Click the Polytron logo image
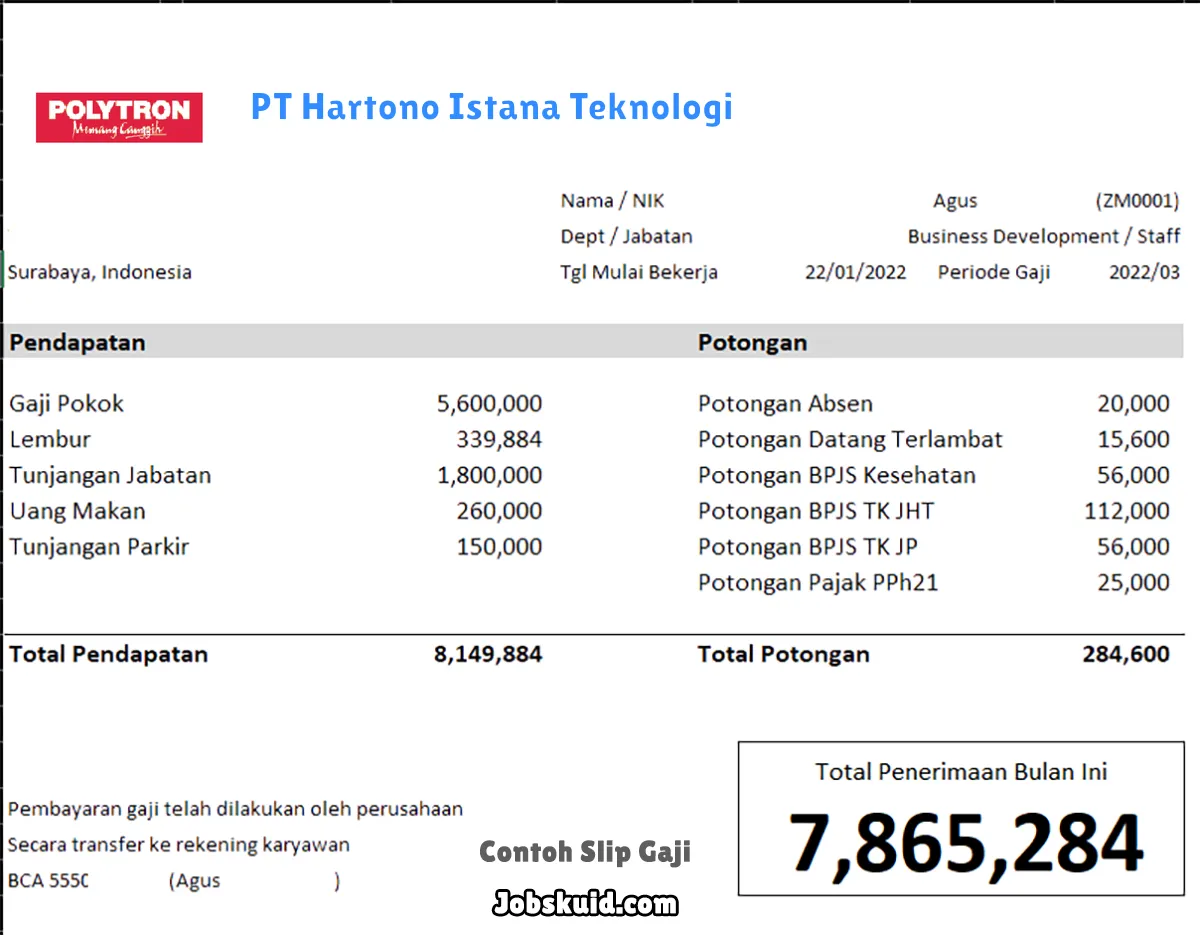This screenshot has width=1200, height=935. [x=119, y=117]
